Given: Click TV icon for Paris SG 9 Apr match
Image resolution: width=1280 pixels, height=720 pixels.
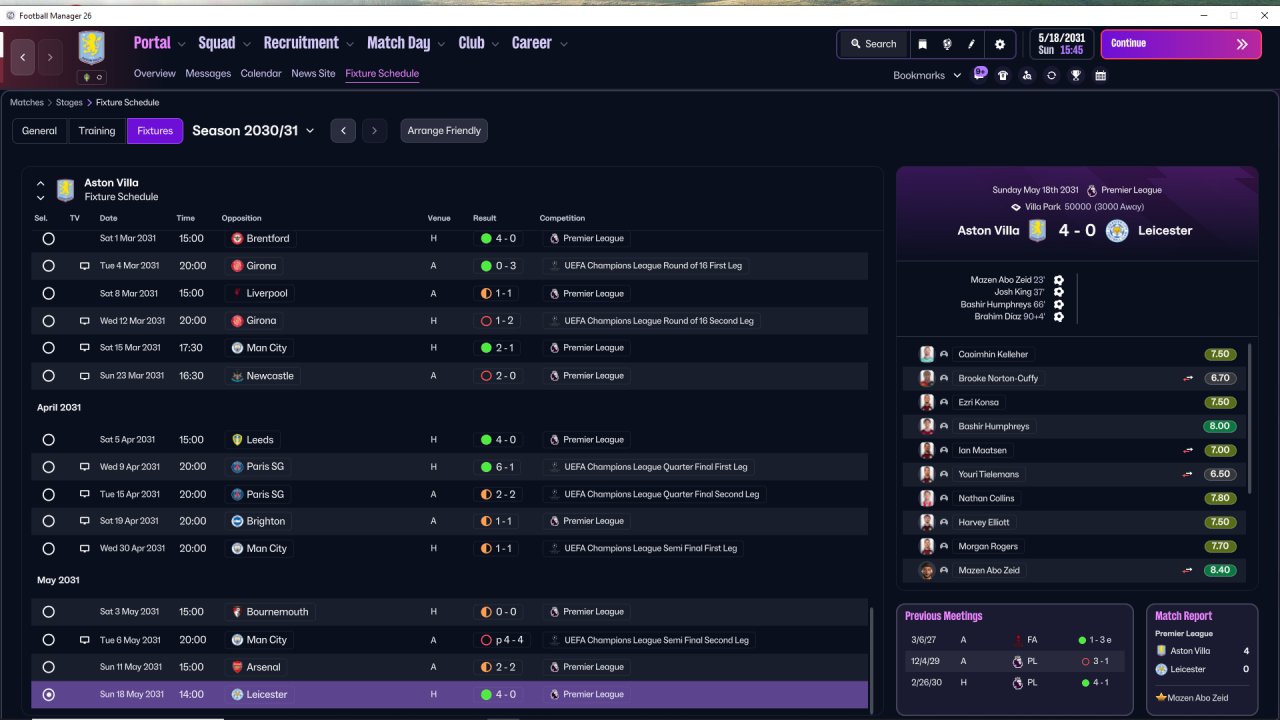Looking at the screenshot, I should 85,467.
